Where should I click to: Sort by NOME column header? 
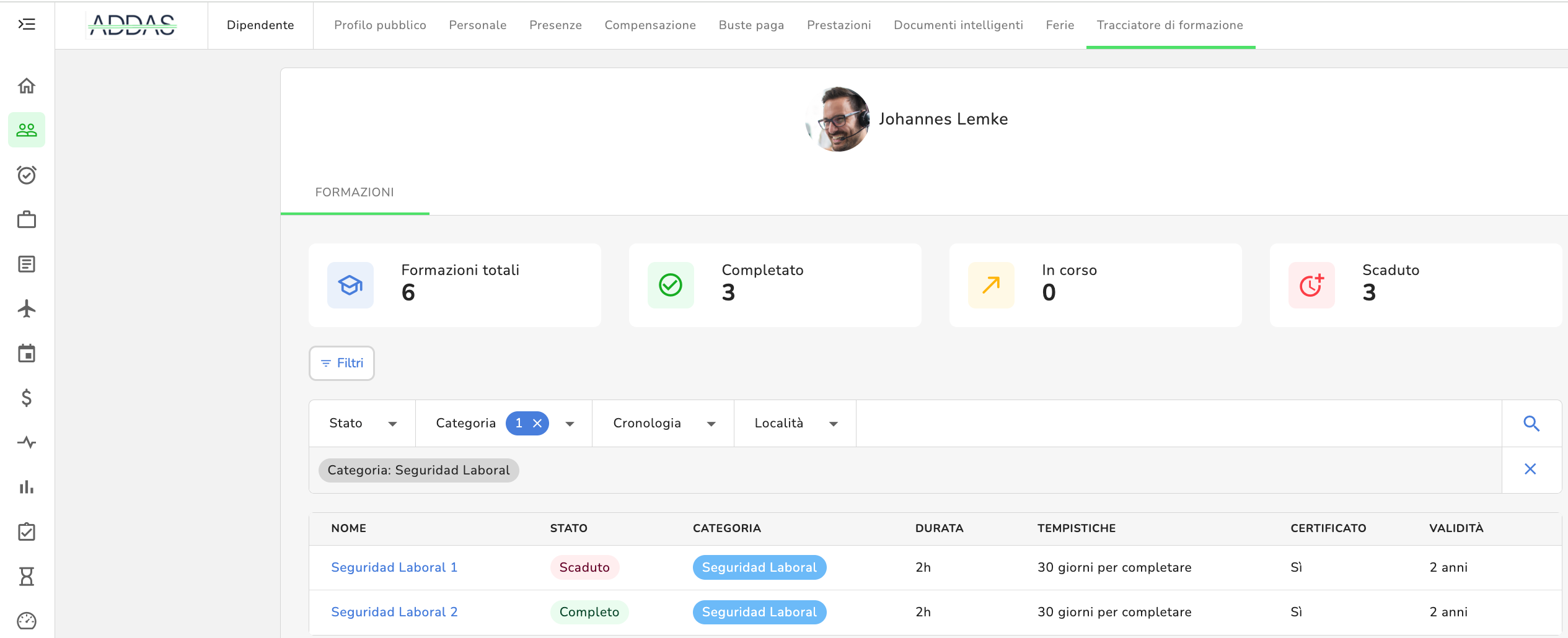(348, 528)
